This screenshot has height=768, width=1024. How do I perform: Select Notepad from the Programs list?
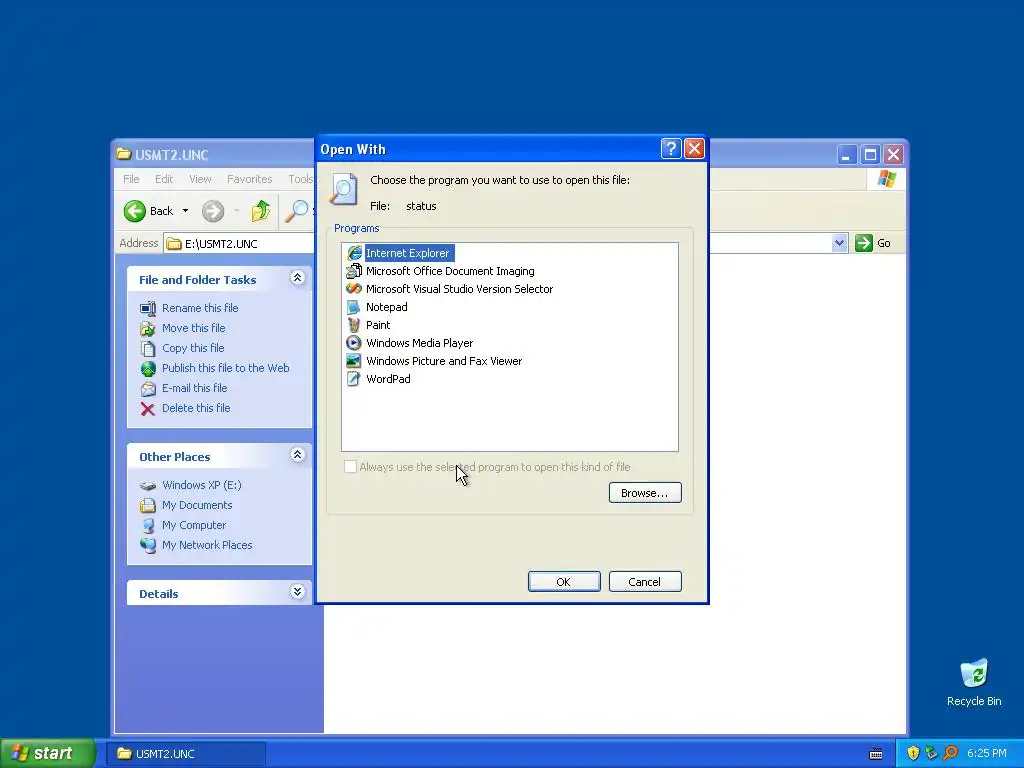[387, 307]
